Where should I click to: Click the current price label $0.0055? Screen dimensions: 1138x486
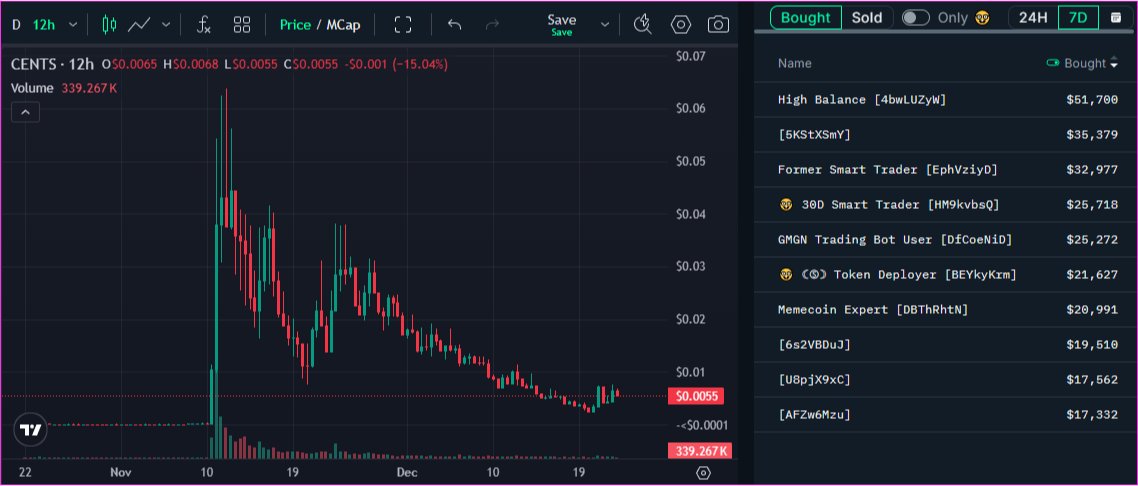[x=696, y=396]
